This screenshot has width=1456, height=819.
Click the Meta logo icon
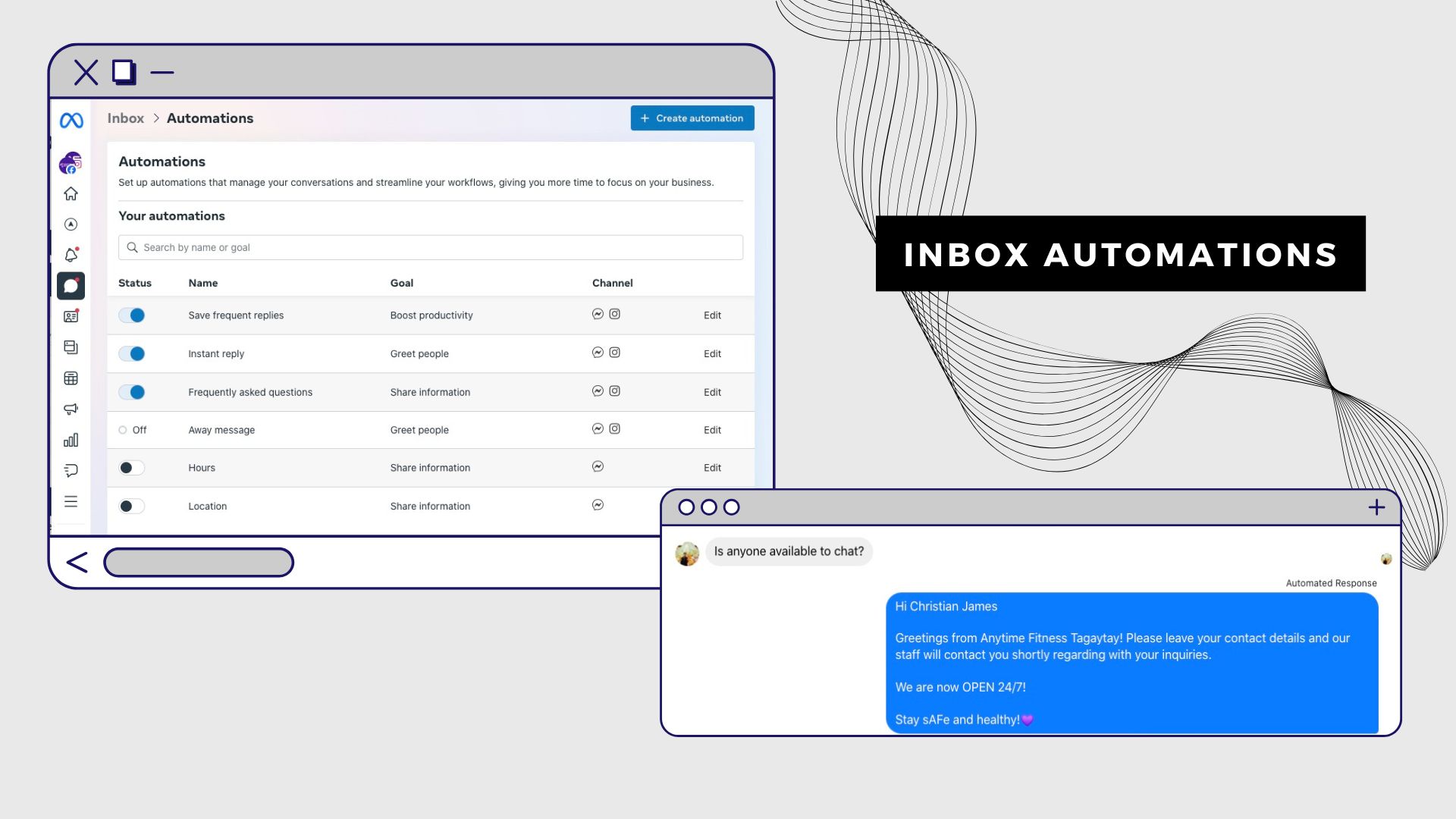coord(71,120)
